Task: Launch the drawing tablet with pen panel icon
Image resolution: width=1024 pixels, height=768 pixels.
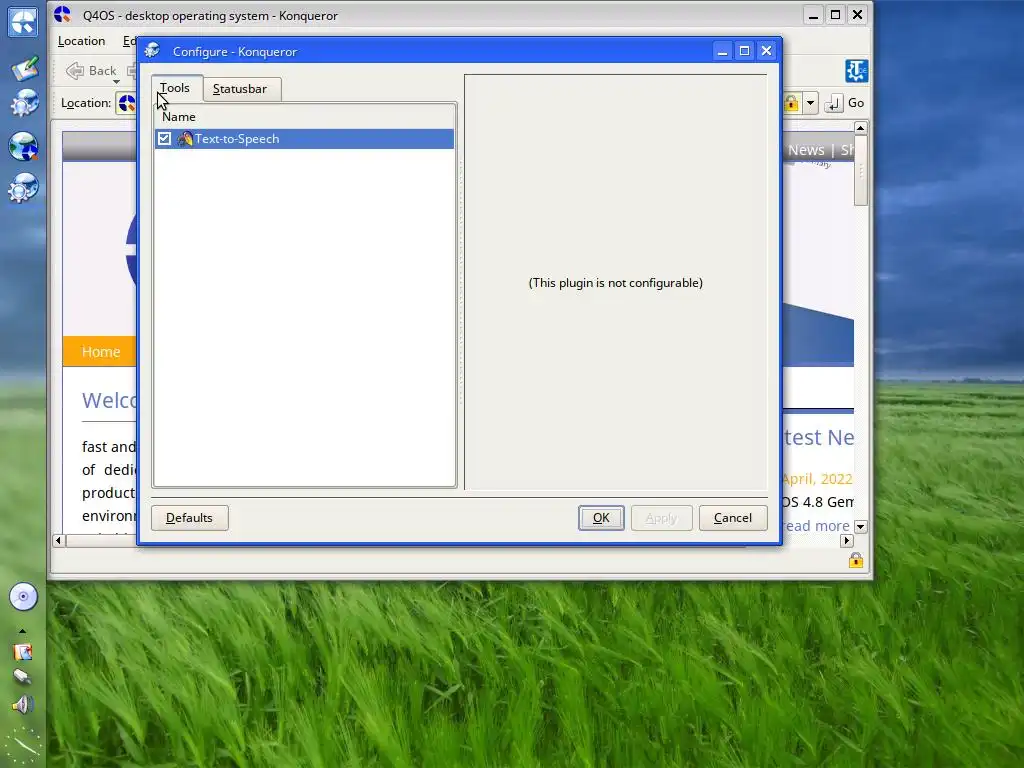Action: 24,68
